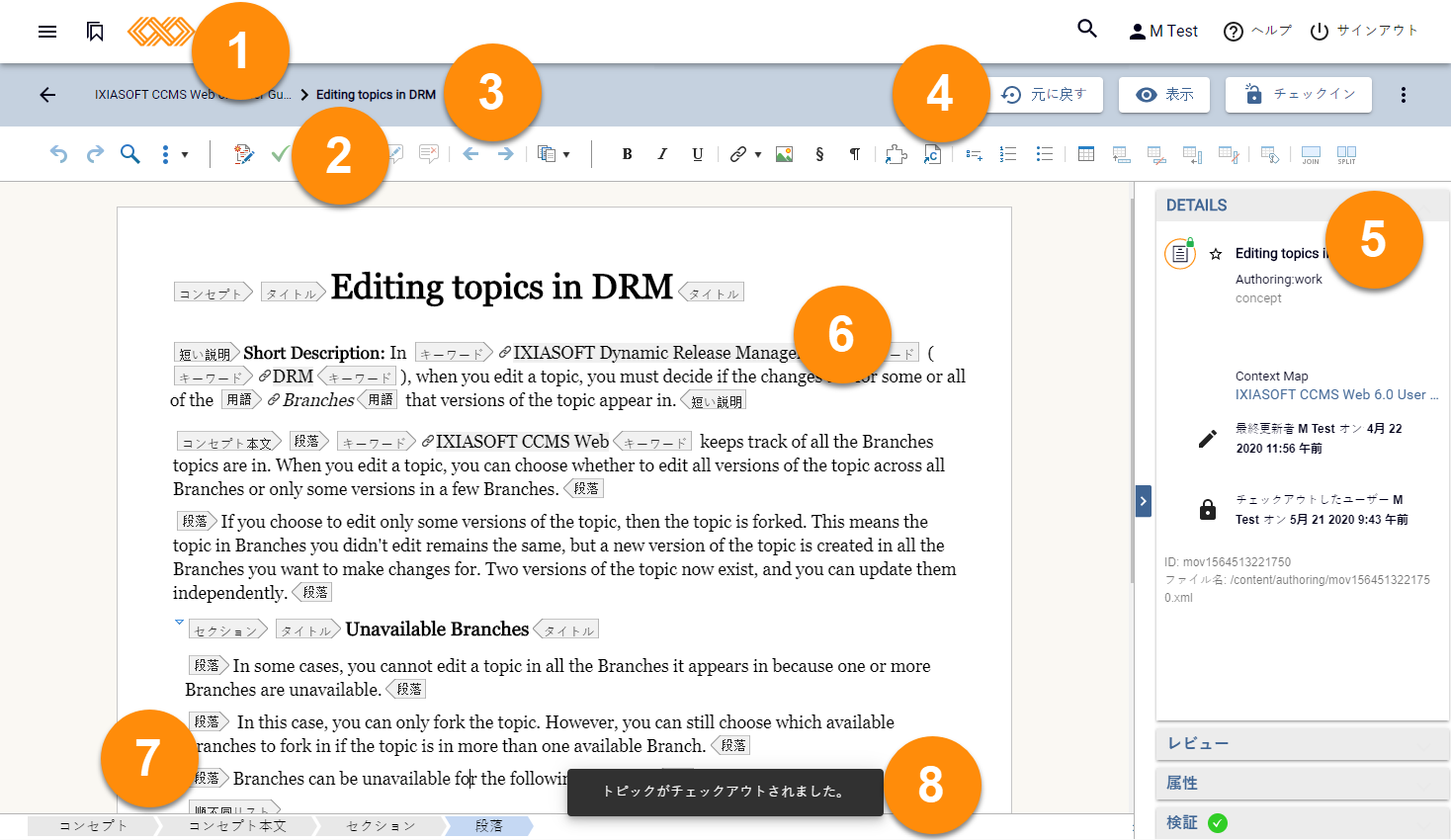Open the ヘルプ menu

(x=1257, y=32)
